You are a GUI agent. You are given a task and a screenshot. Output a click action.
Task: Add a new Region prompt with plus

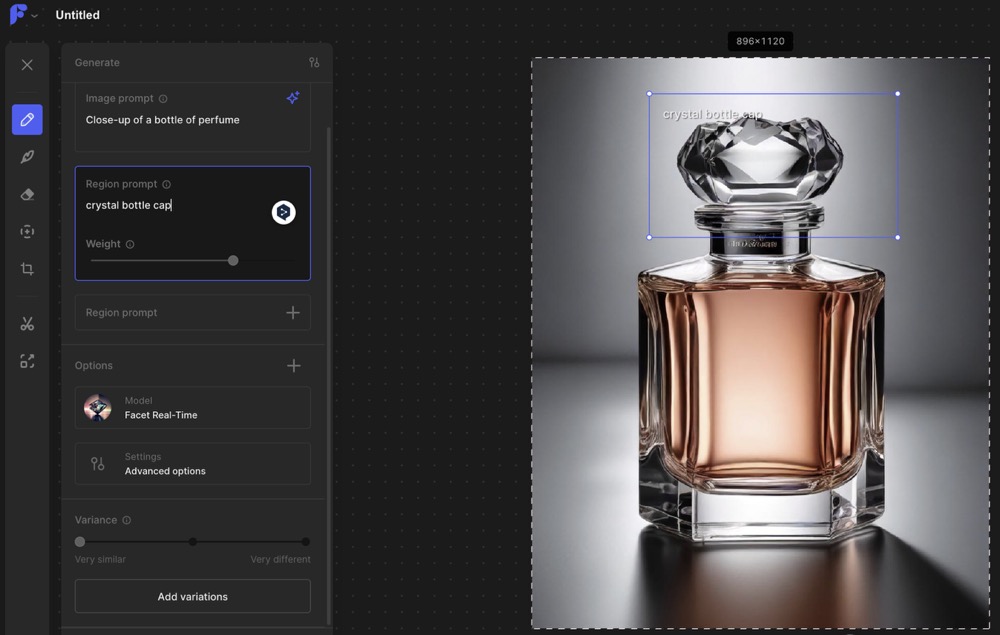tap(292, 313)
